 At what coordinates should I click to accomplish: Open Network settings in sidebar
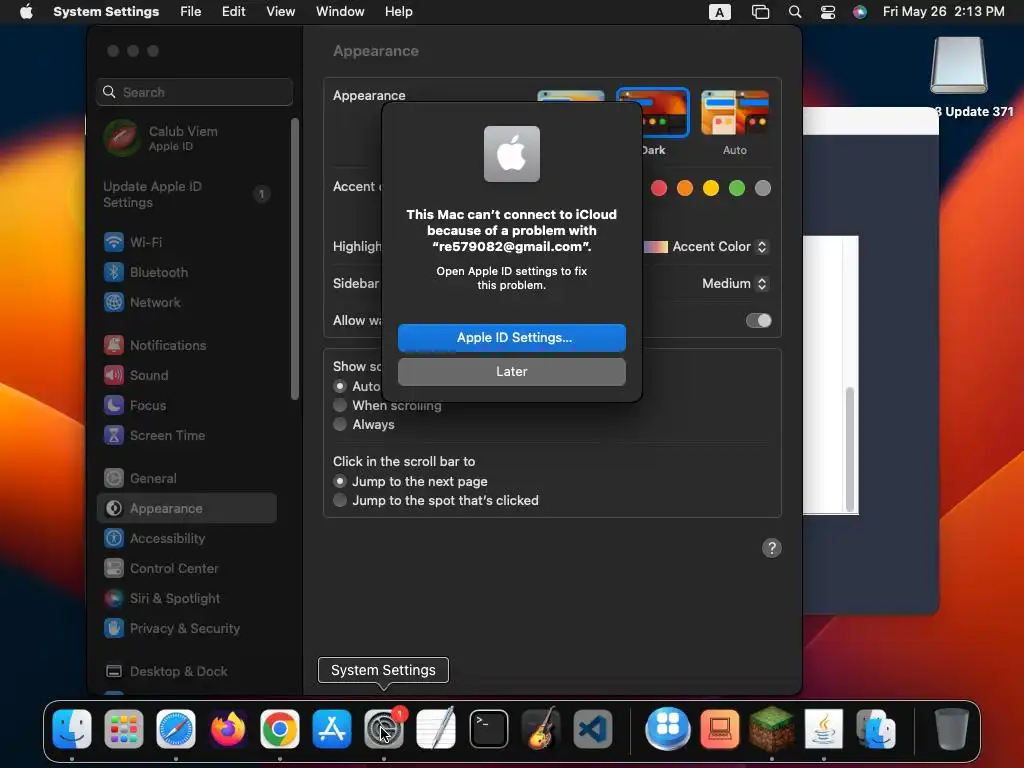188,302
